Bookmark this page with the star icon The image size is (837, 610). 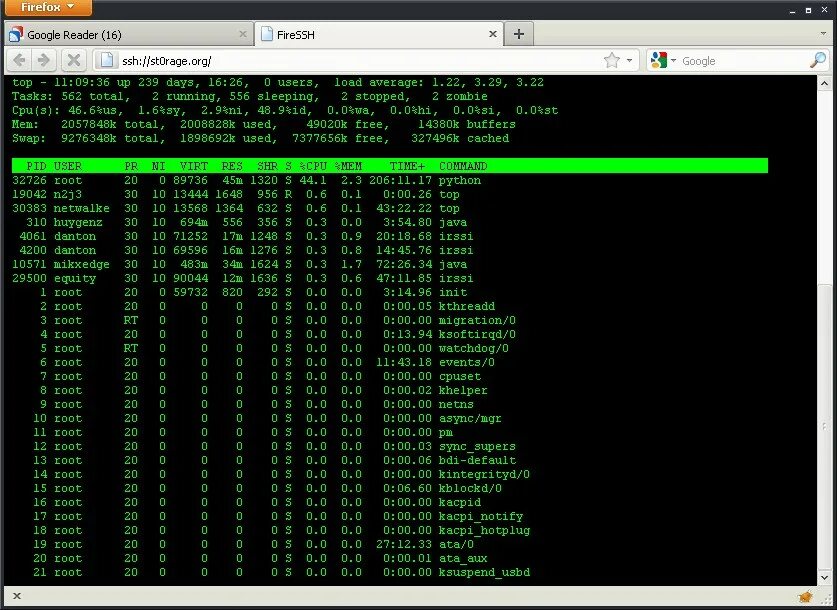[x=612, y=60]
